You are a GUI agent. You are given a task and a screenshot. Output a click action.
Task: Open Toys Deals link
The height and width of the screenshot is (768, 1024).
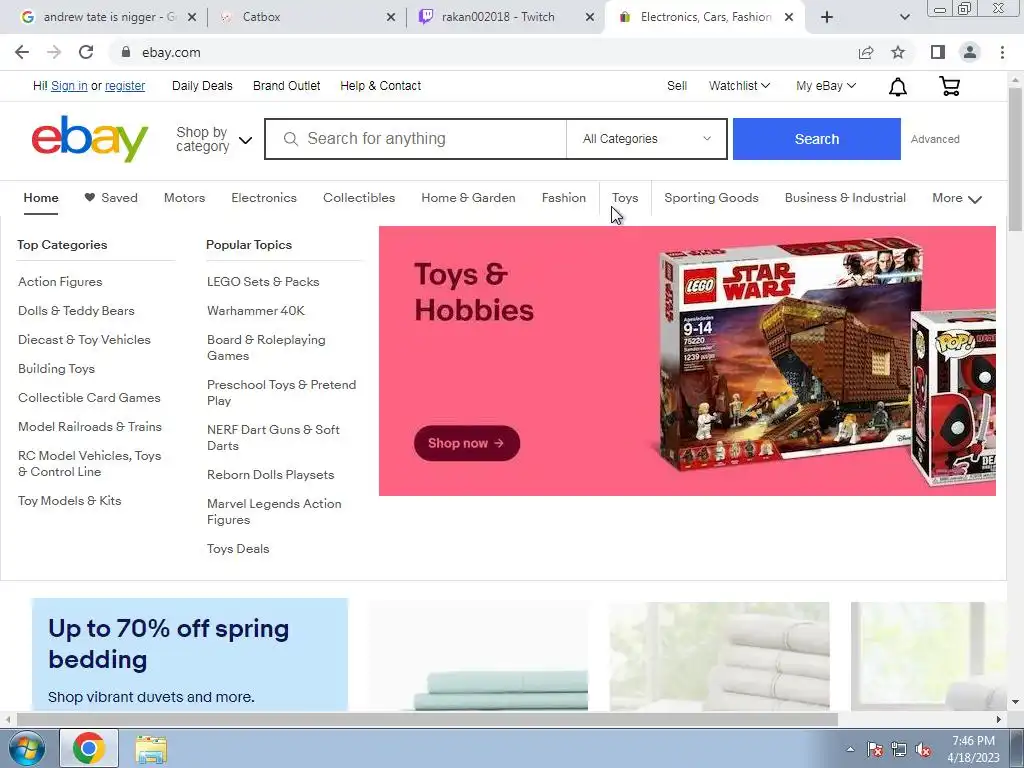238,549
